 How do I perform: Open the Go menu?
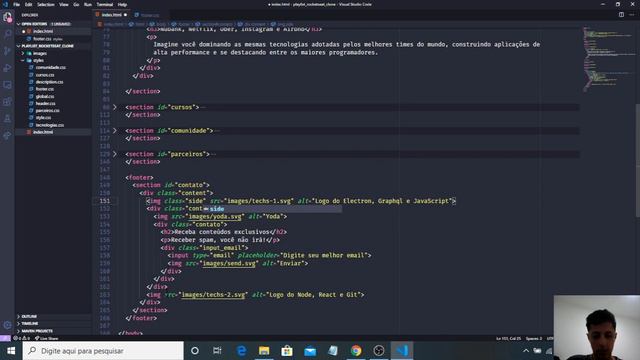76,4
